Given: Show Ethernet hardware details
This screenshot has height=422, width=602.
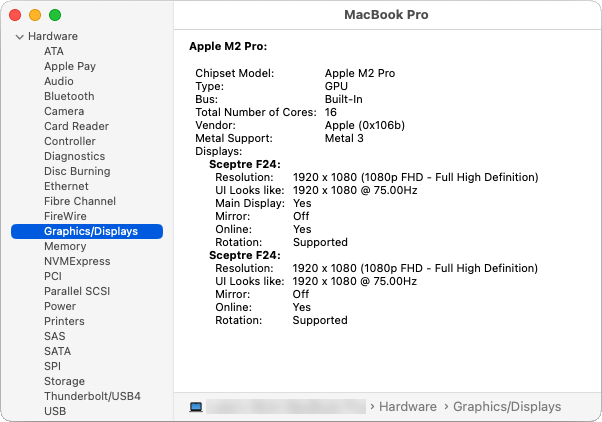Looking at the screenshot, I should click(66, 186).
